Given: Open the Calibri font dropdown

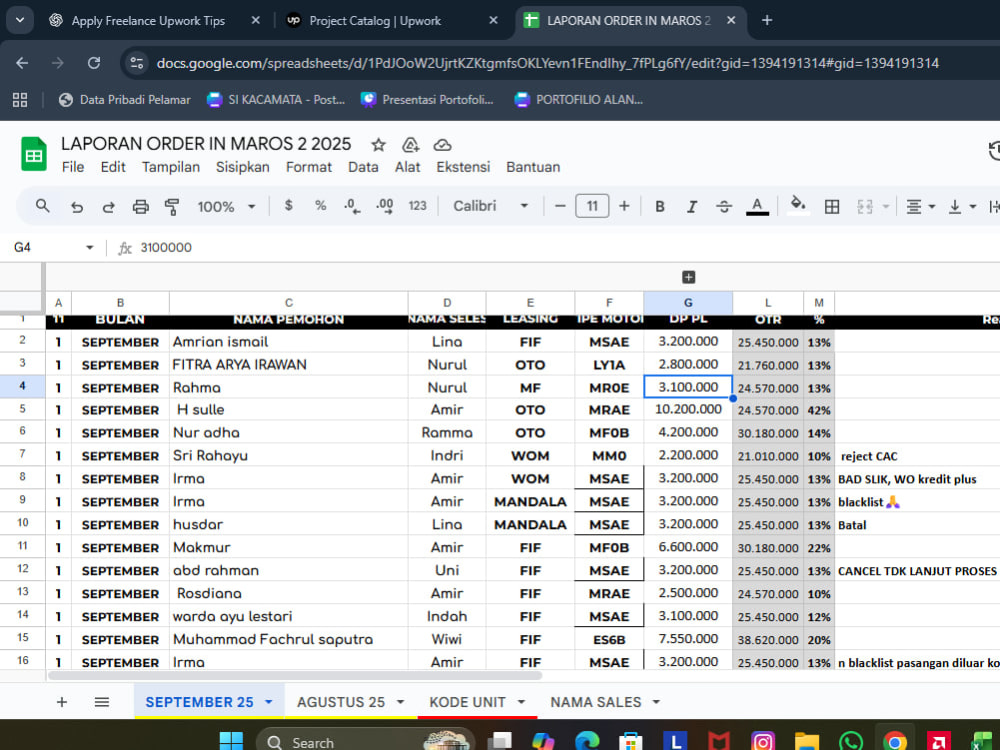Looking at the screenshot, I should click(490, 206).
